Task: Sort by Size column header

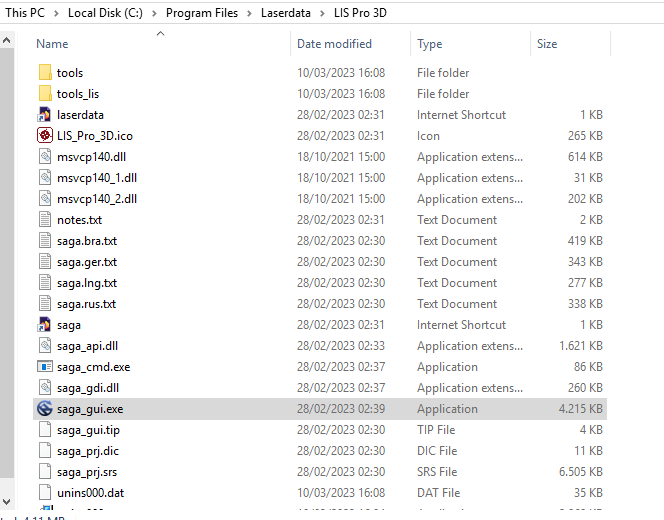Action: click(547, 44)
